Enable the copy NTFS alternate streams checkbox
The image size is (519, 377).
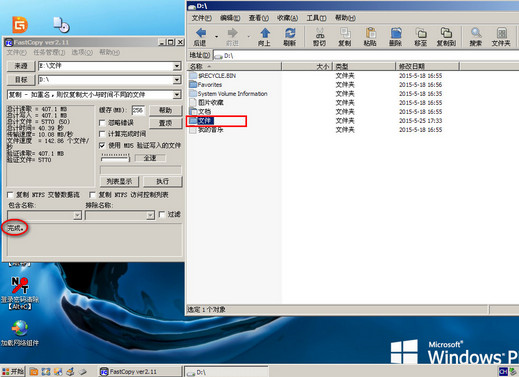[x=10, y=195]
